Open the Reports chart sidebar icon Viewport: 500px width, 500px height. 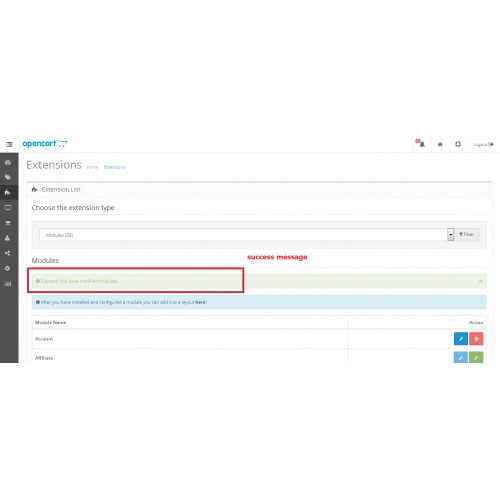point(8,284)
